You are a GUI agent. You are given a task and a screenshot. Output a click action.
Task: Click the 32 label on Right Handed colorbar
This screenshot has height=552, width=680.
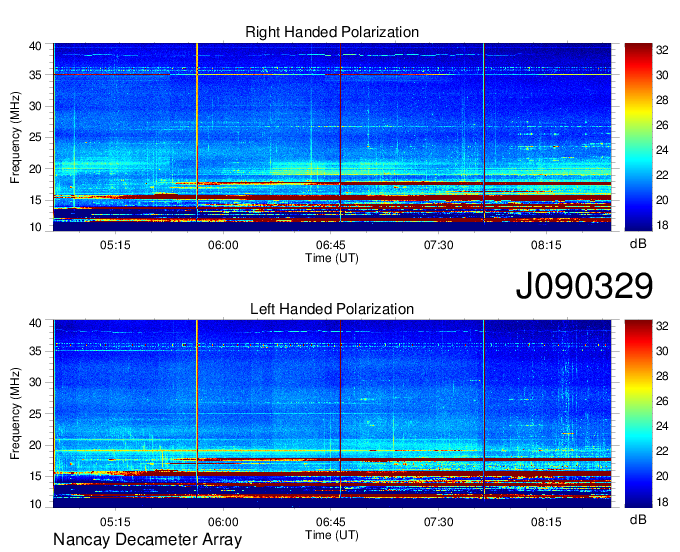click(662, 50)
